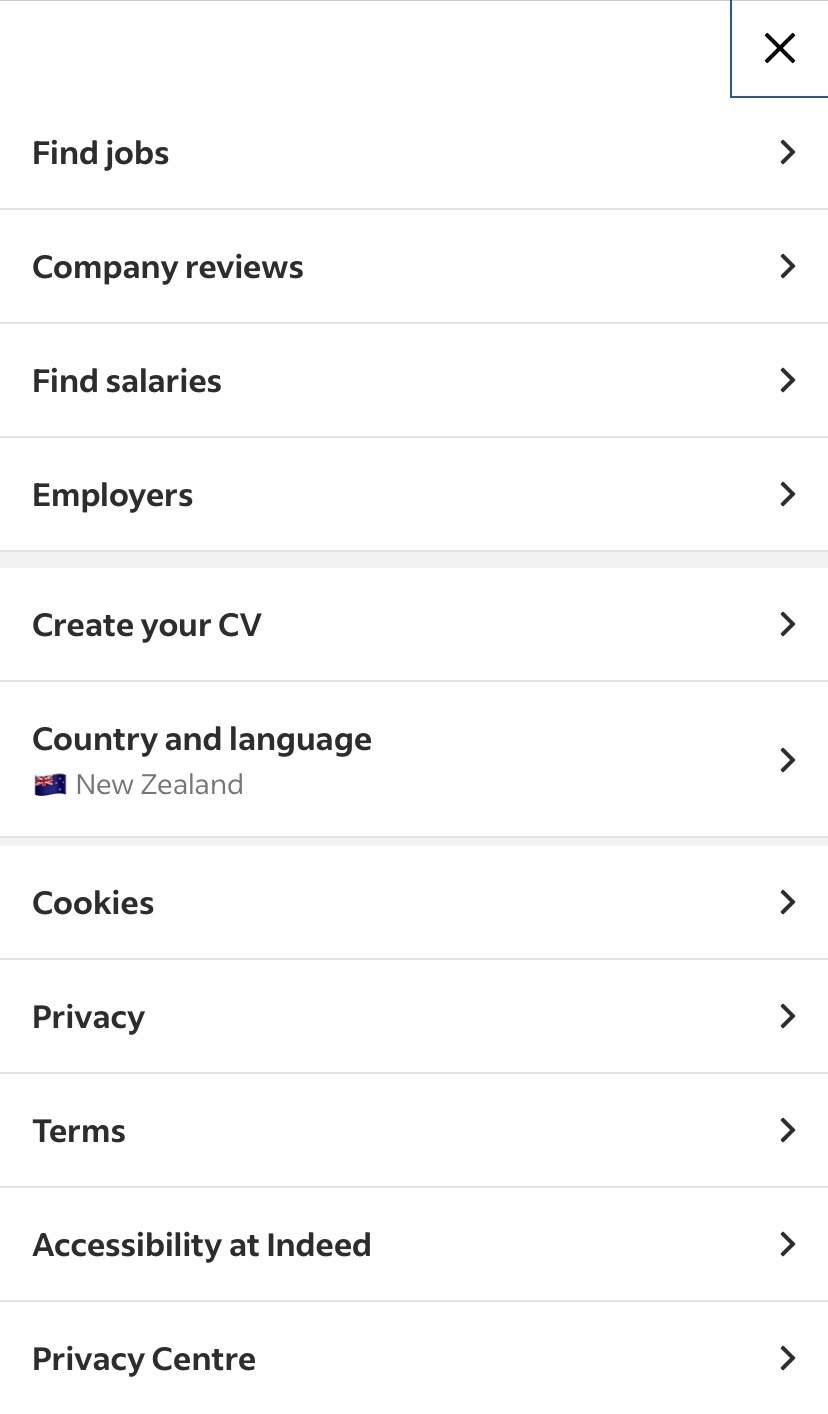
Task: Open the Terms page
Action: click(79, 1131)
